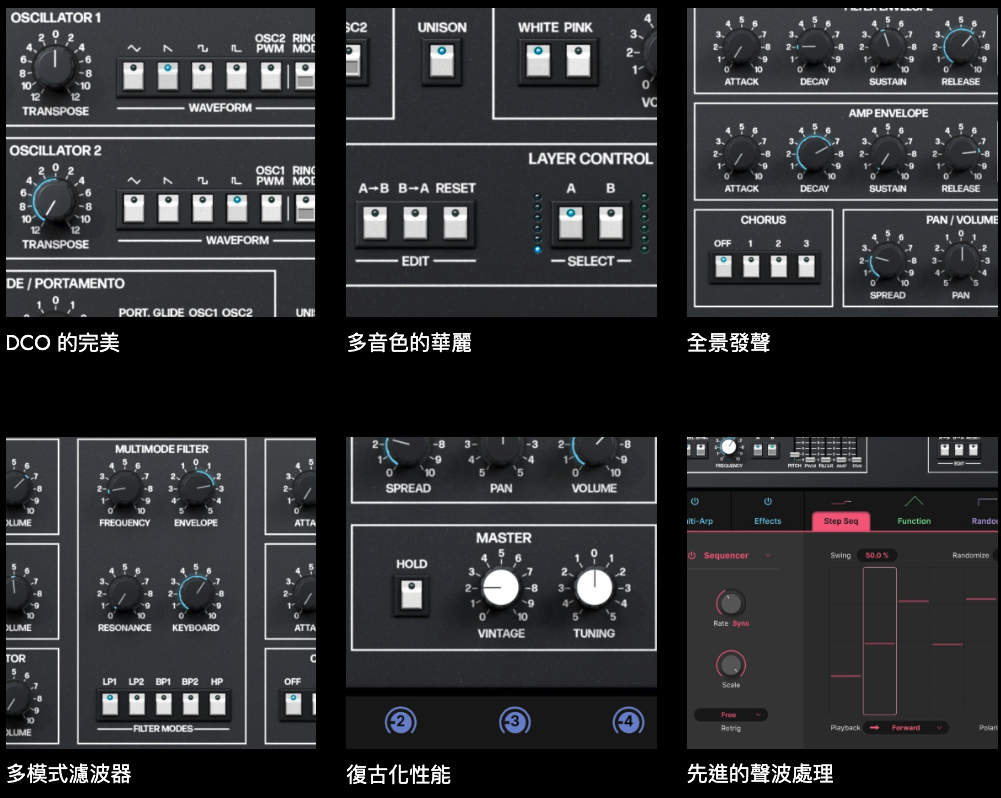Select the sine waveform on Oscillator 2
Screen dimensions: 1001x798
[x=134, y=208]
